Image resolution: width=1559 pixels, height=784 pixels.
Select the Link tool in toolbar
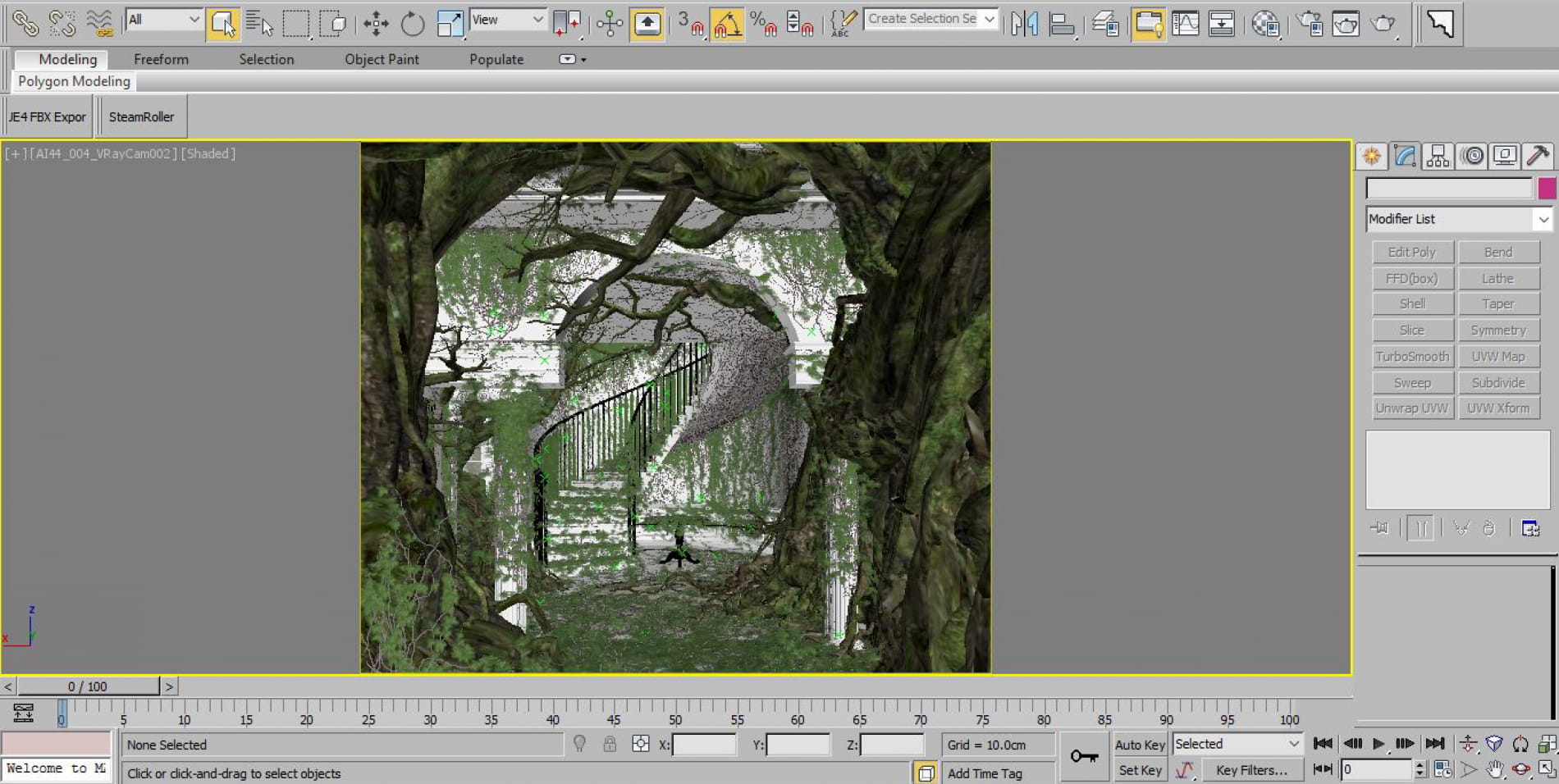click(25, 23)
